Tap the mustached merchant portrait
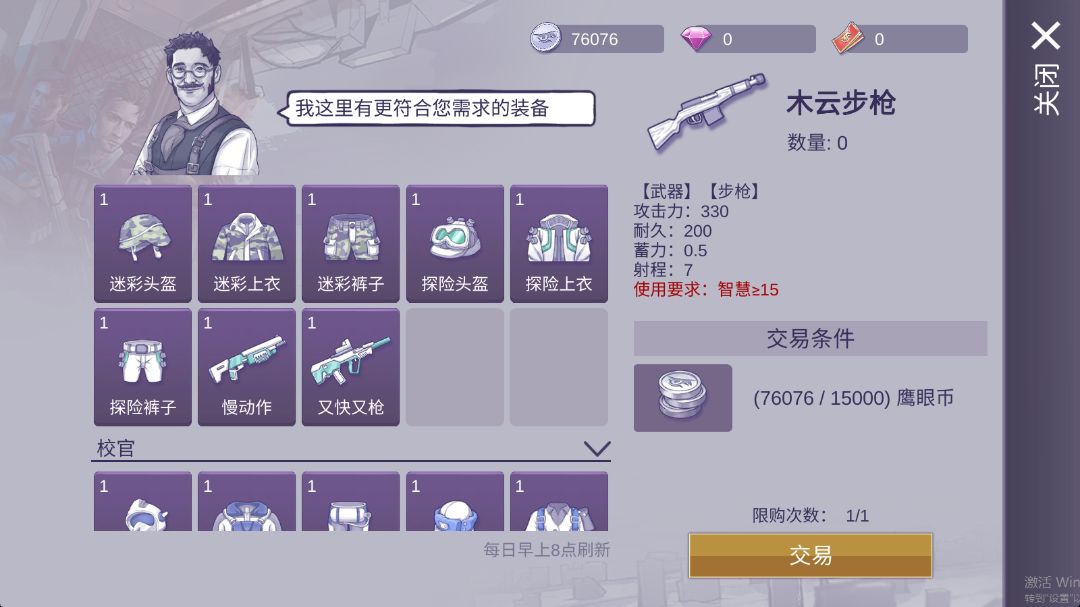Image resolution: width=1080 pixels, height=607 pixels. 198,104
